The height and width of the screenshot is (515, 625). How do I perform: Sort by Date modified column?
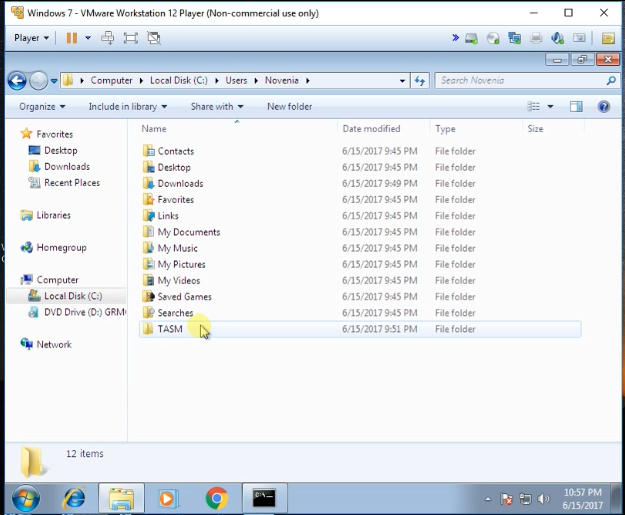click(383, 129)
